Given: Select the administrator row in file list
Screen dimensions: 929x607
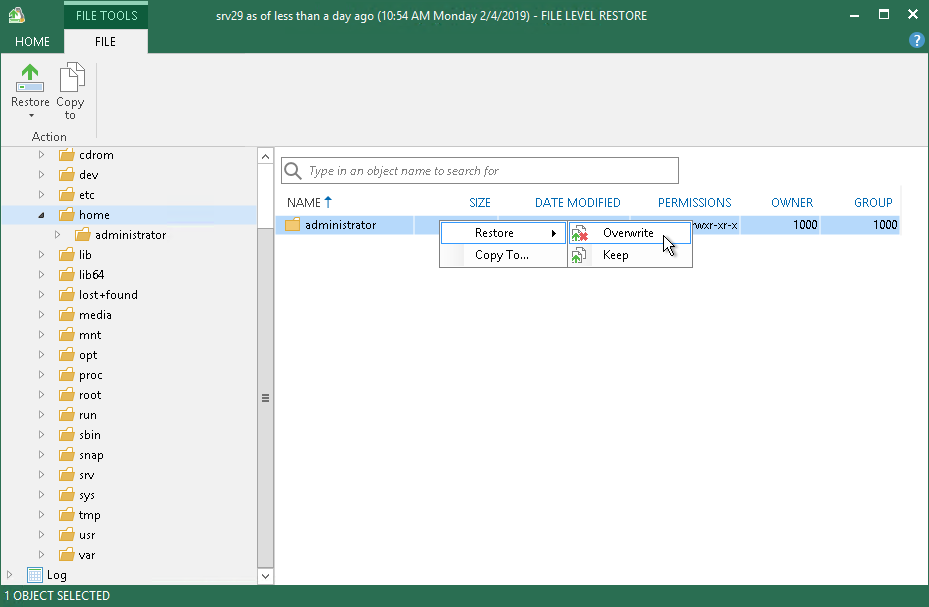Looking at the screenshot, I should click(588, 225).
